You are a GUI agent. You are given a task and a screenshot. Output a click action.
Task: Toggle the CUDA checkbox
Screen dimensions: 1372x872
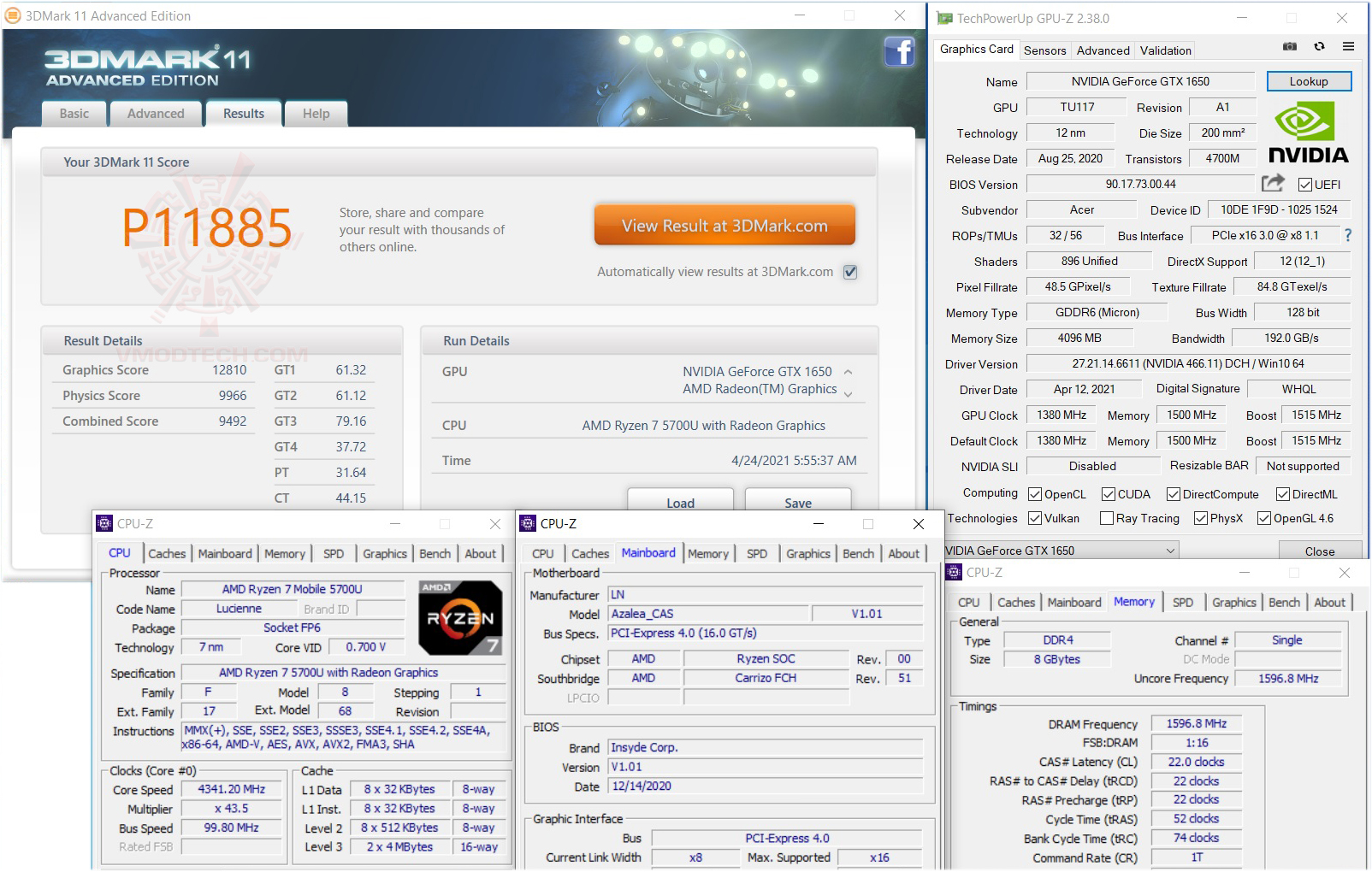click(1109, 494)
